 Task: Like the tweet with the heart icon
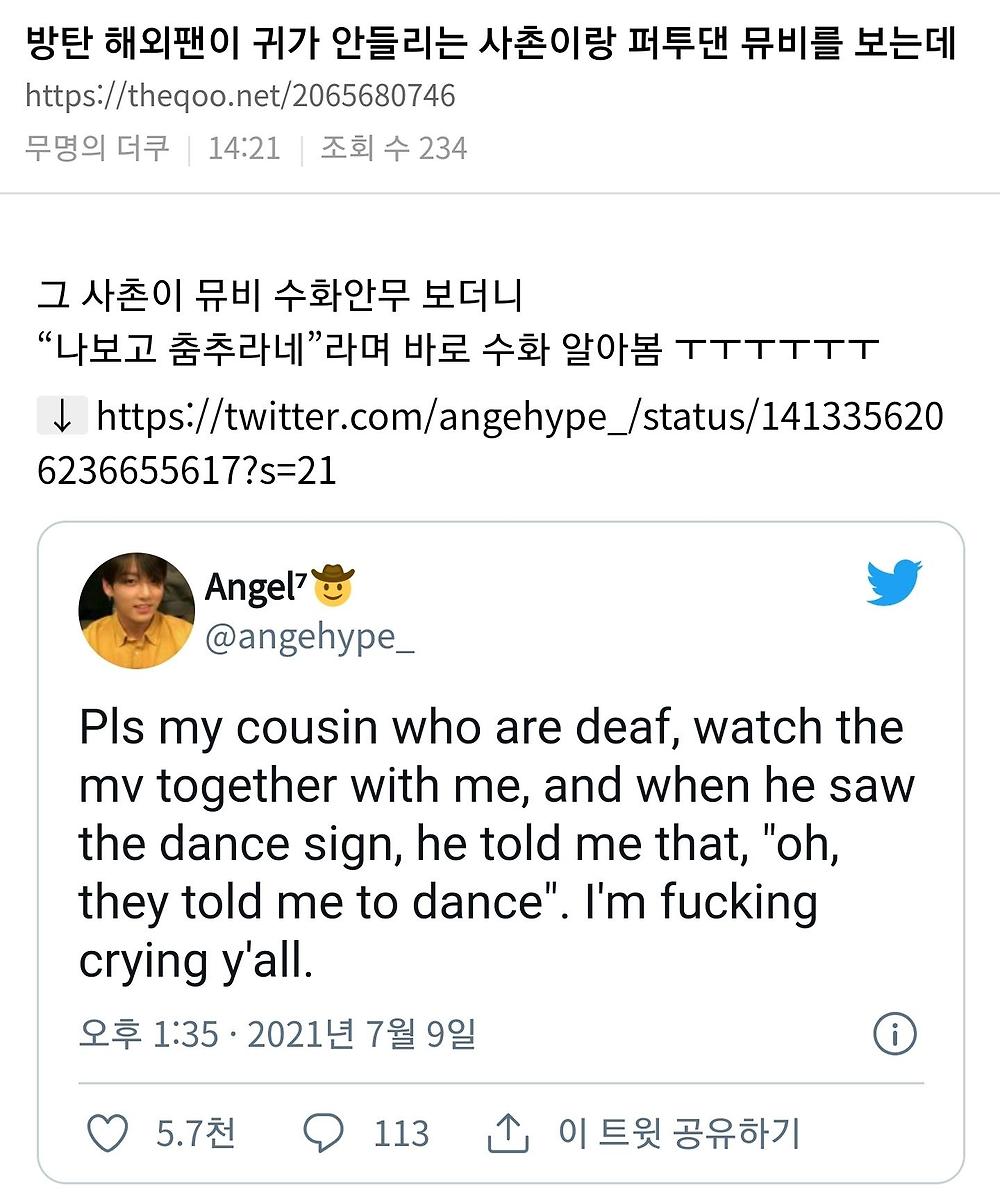coord(107,1134)
